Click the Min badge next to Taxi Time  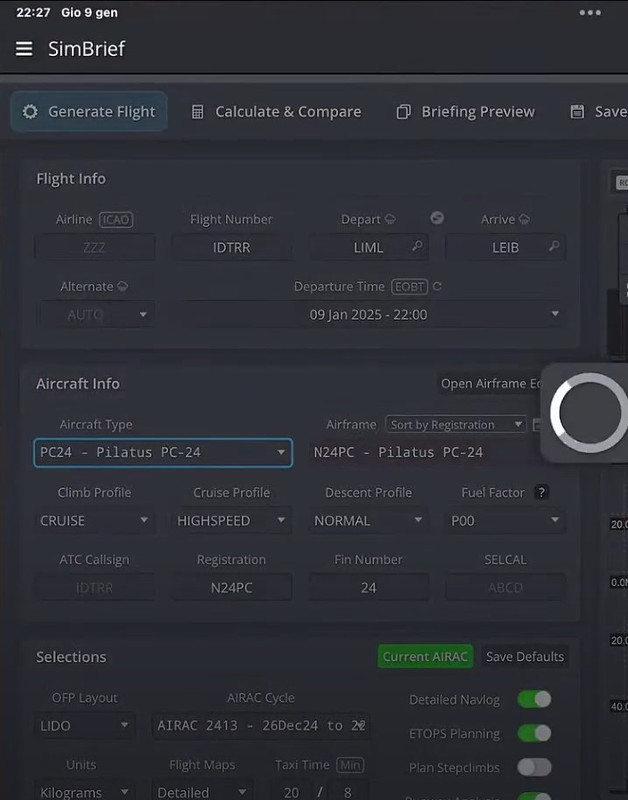coord(350,765)
